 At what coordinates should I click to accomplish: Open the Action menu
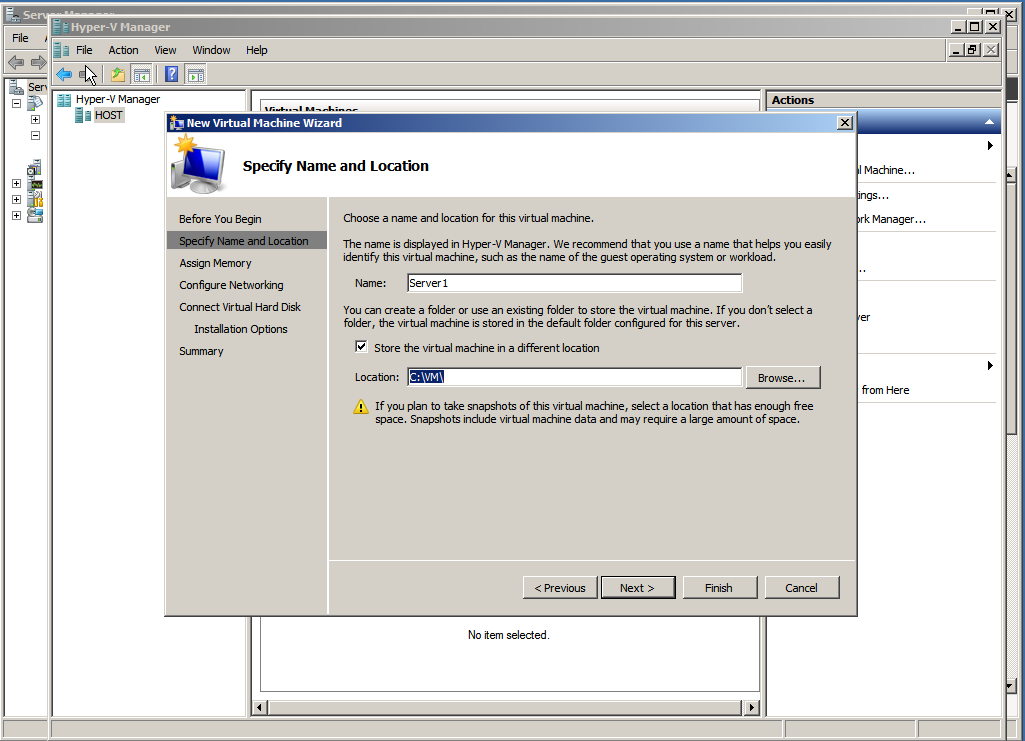(123, 50)
